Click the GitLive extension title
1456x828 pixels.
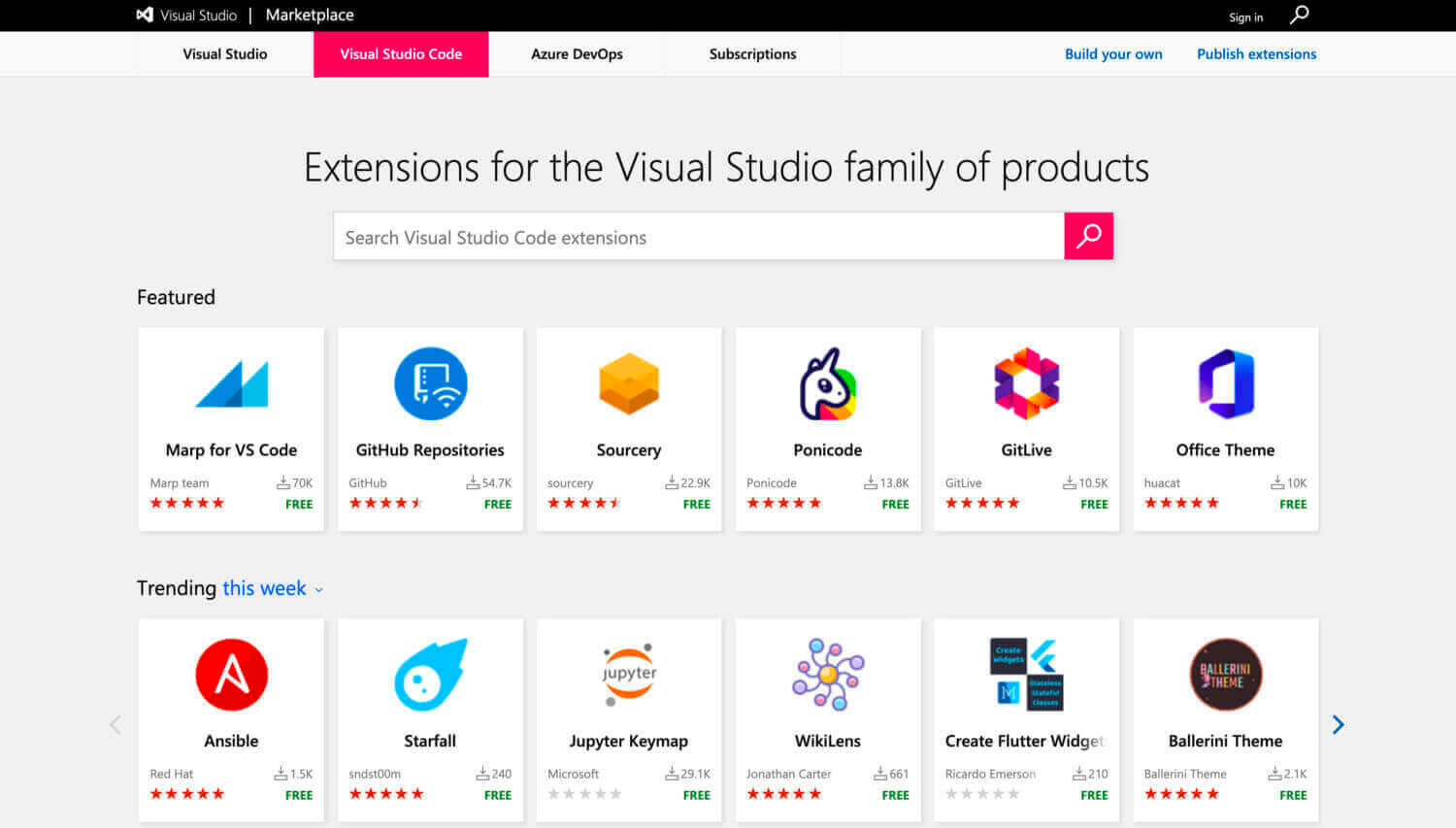point(1026,449)
